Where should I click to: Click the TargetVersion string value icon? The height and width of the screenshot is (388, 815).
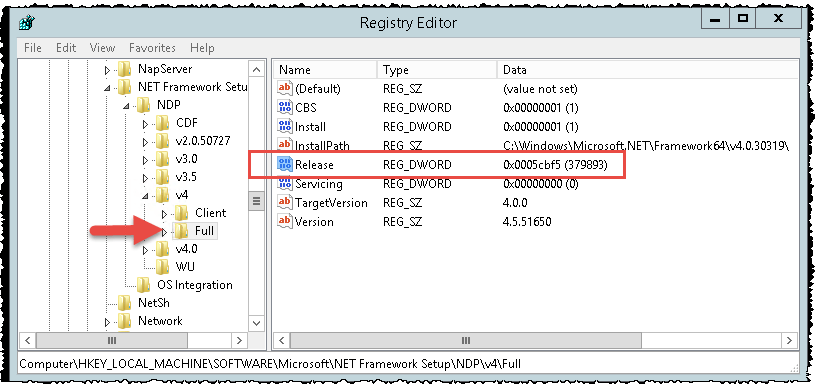point(285,202)
